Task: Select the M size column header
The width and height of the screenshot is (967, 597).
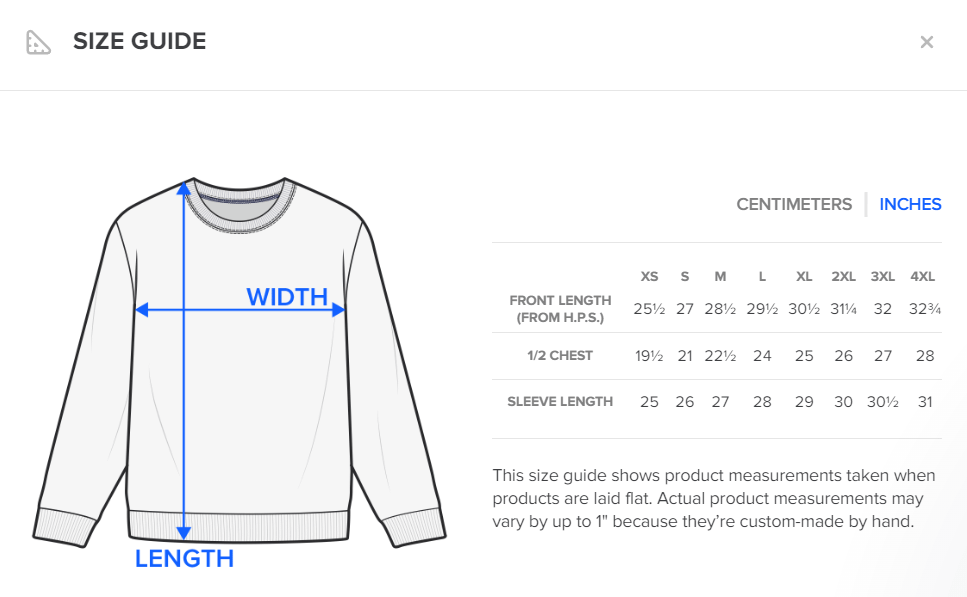Action: tap(720, 276)
